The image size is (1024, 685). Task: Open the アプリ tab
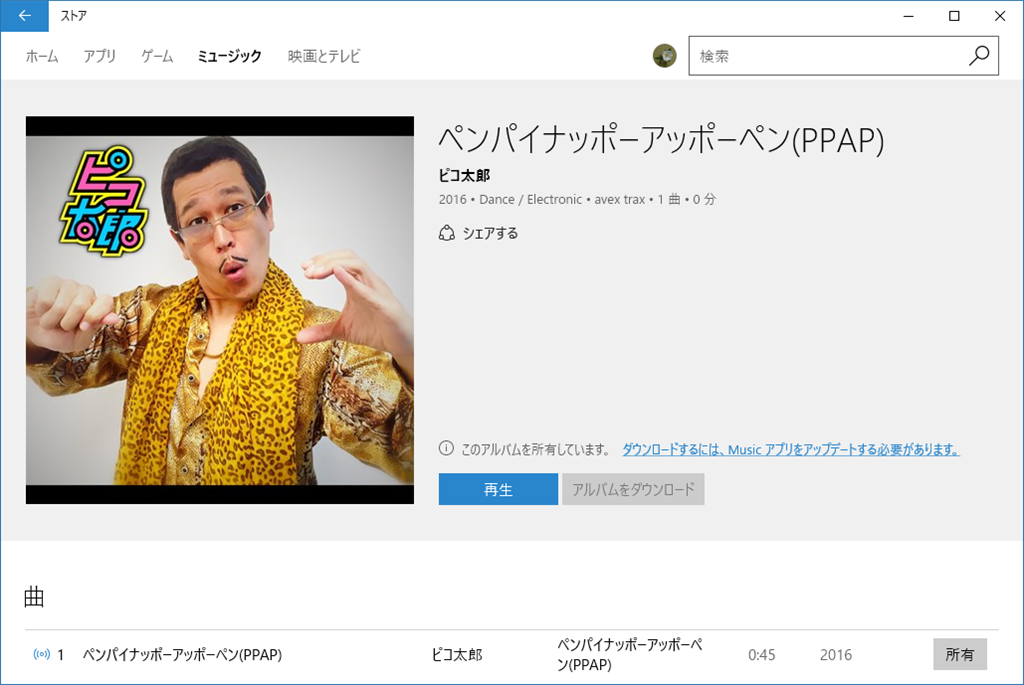coord(100,56)
